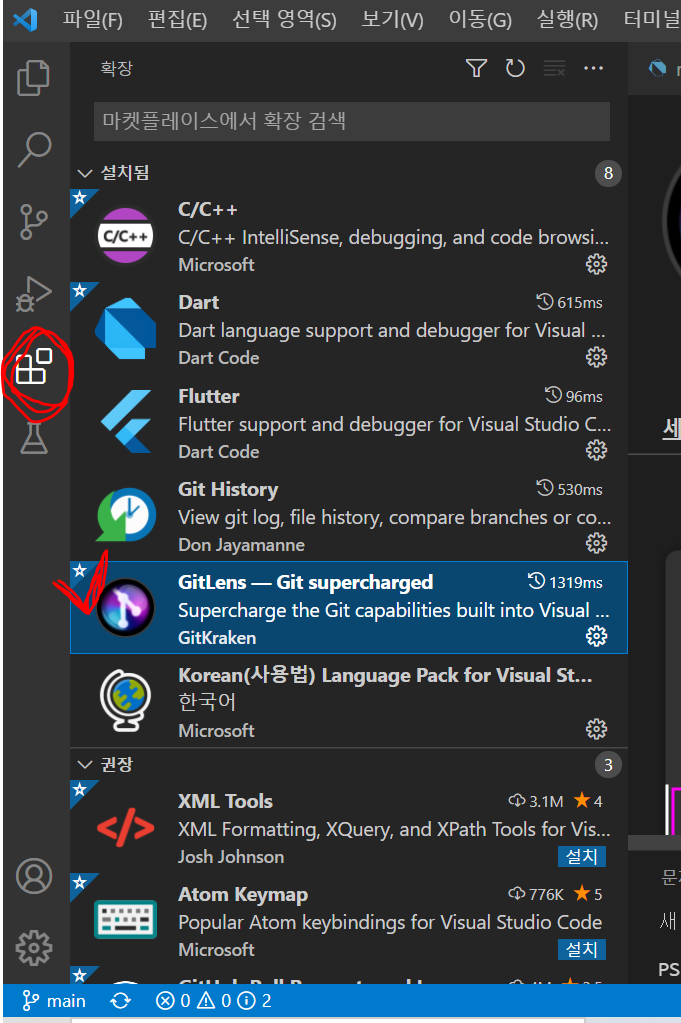Open the Accounts icon in the activity bar
This screenshot has height=1023, width=681.
tap(34, 876)
